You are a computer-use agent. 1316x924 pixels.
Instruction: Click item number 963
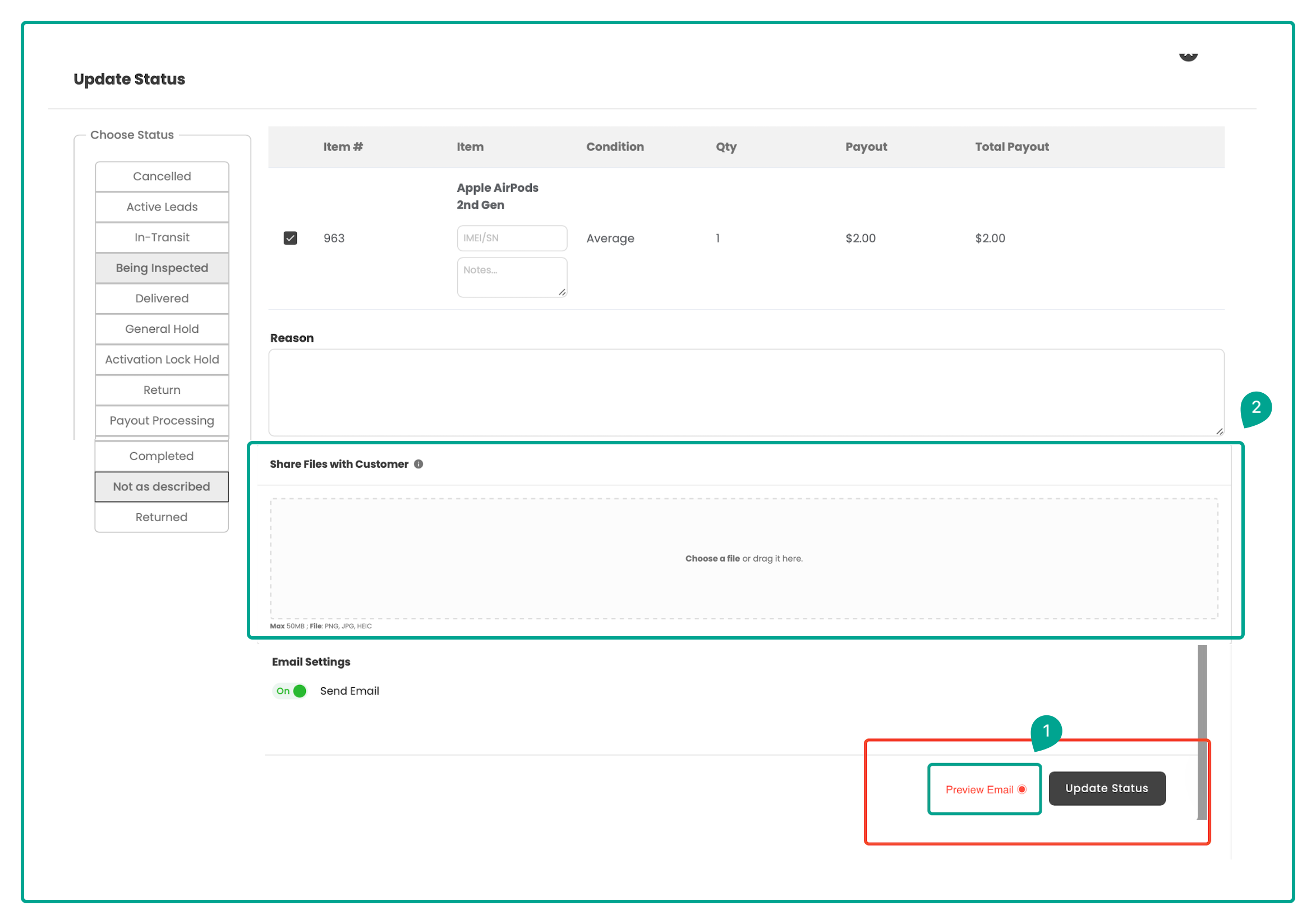[334, 238]
